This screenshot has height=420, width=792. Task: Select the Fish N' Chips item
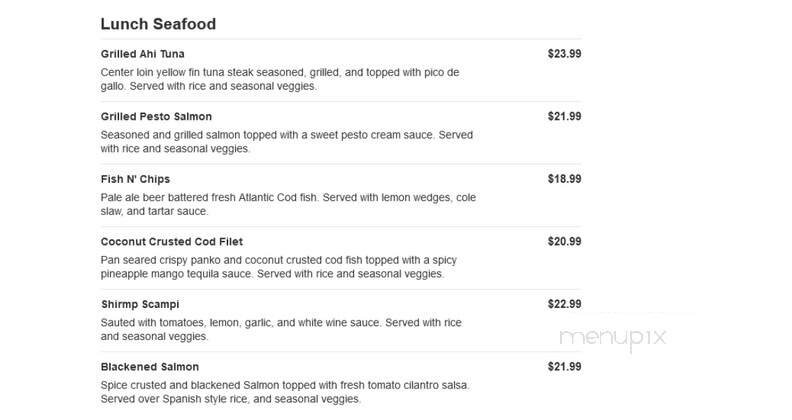click(x=135, y=180)
